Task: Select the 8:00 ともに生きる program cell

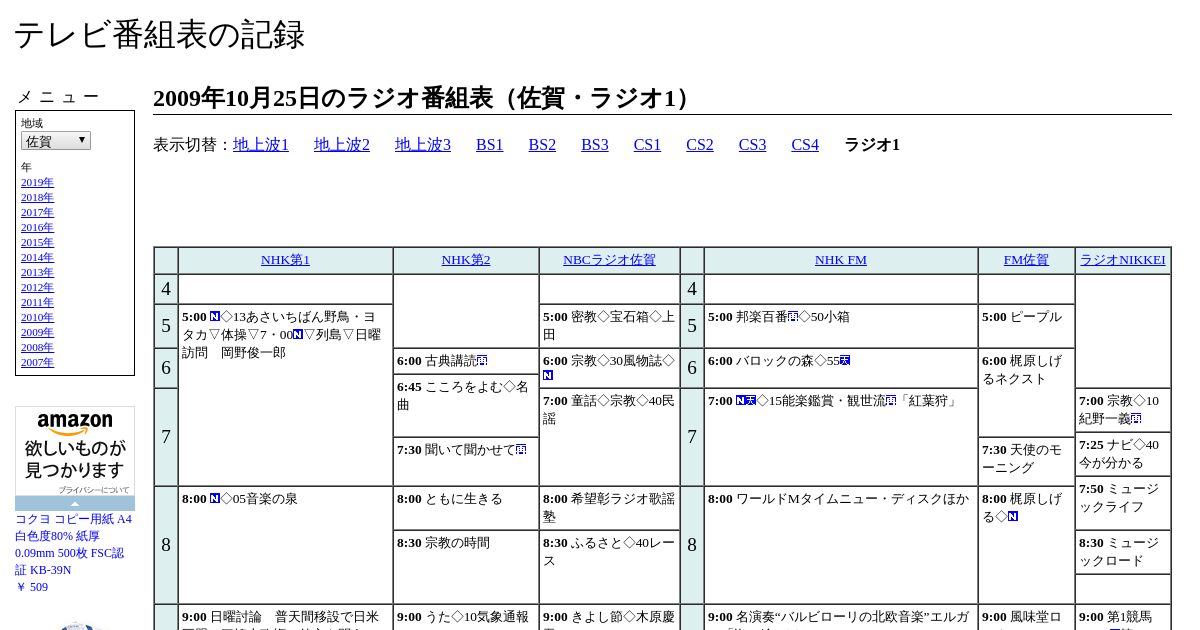Action: (x=466, y=508)
